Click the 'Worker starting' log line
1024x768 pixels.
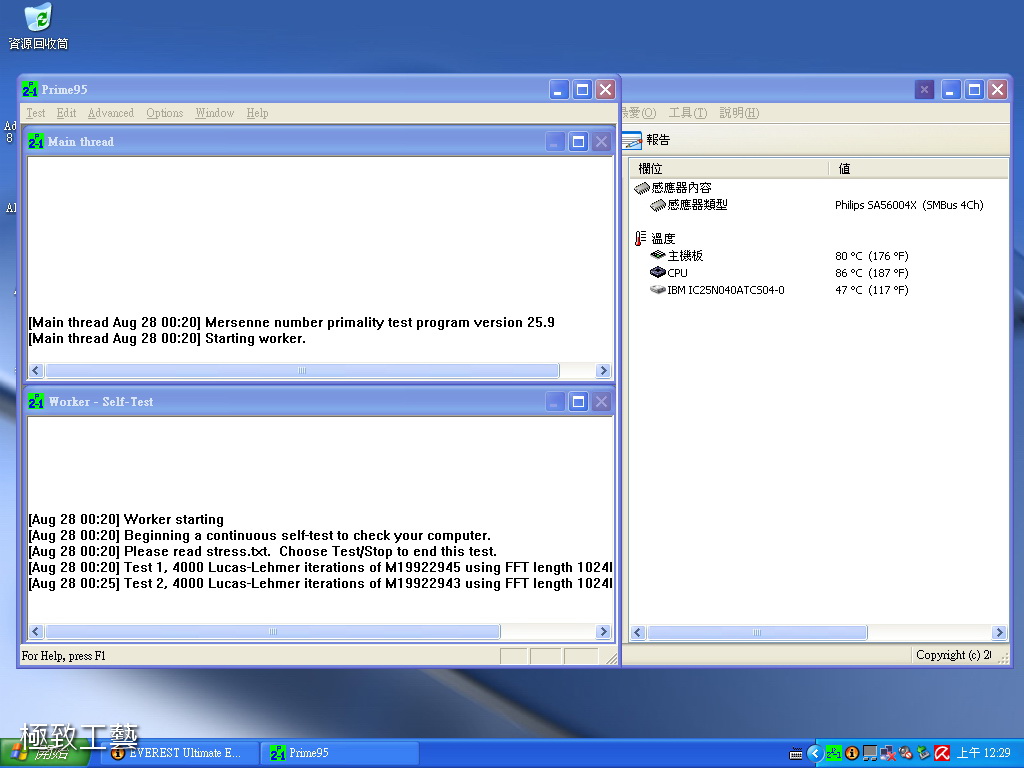click(126, 519)
